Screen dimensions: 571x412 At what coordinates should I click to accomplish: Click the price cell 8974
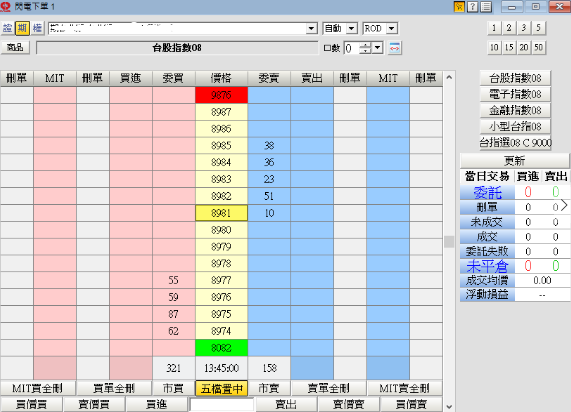click(221, 331)
